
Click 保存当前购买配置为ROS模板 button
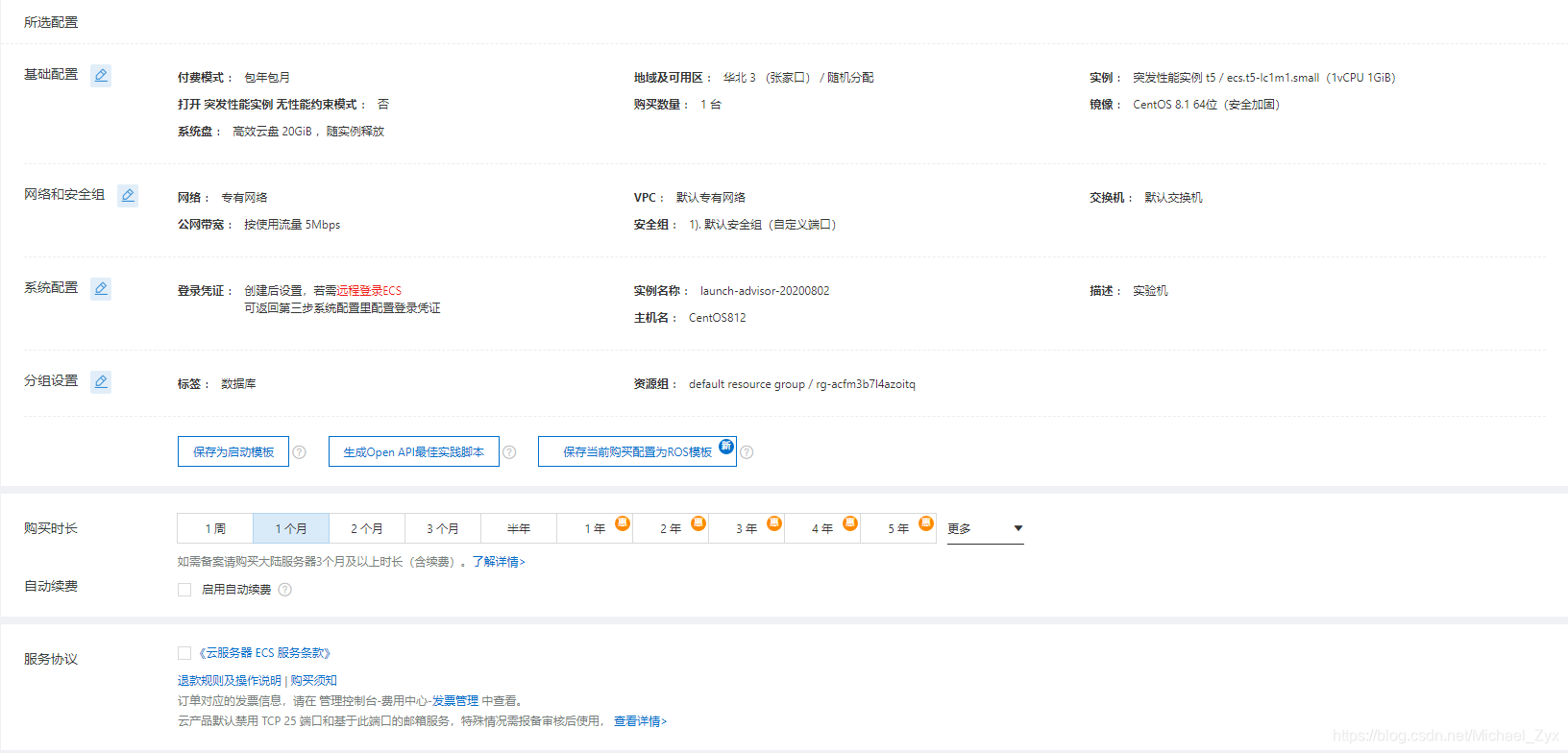(637, 451)
